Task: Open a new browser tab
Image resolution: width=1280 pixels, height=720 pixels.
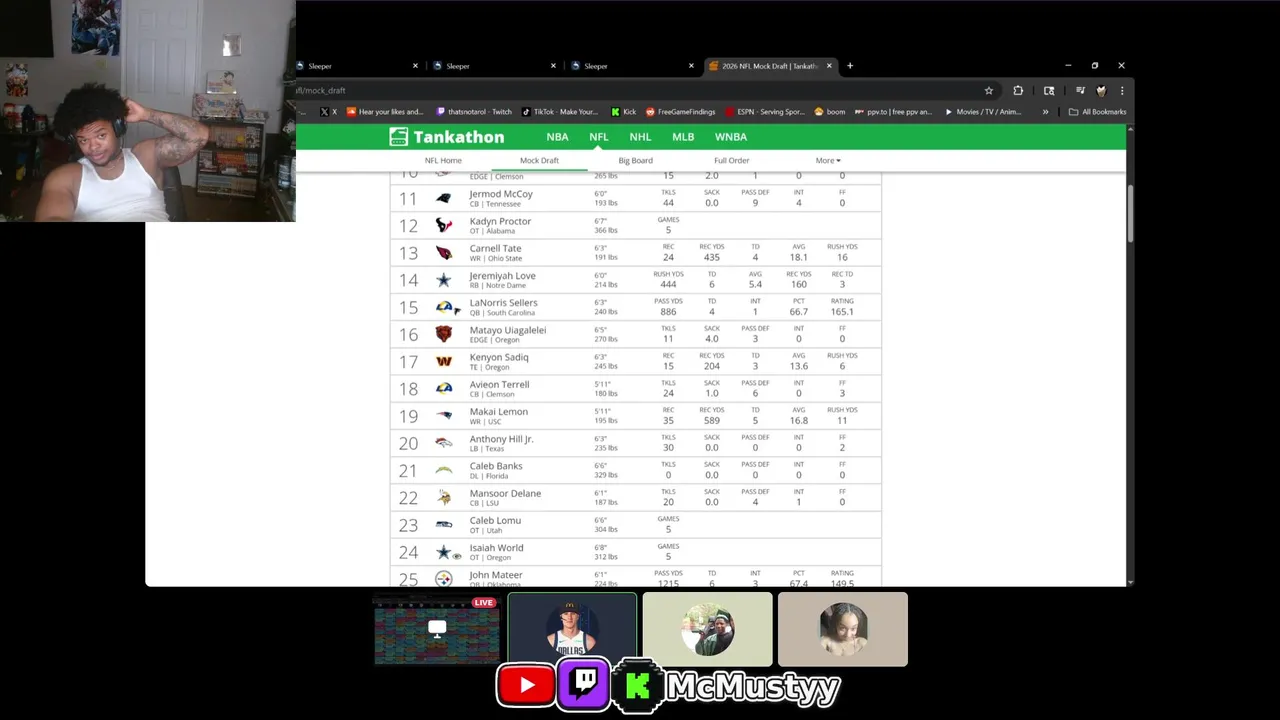Action: [850, 66]
